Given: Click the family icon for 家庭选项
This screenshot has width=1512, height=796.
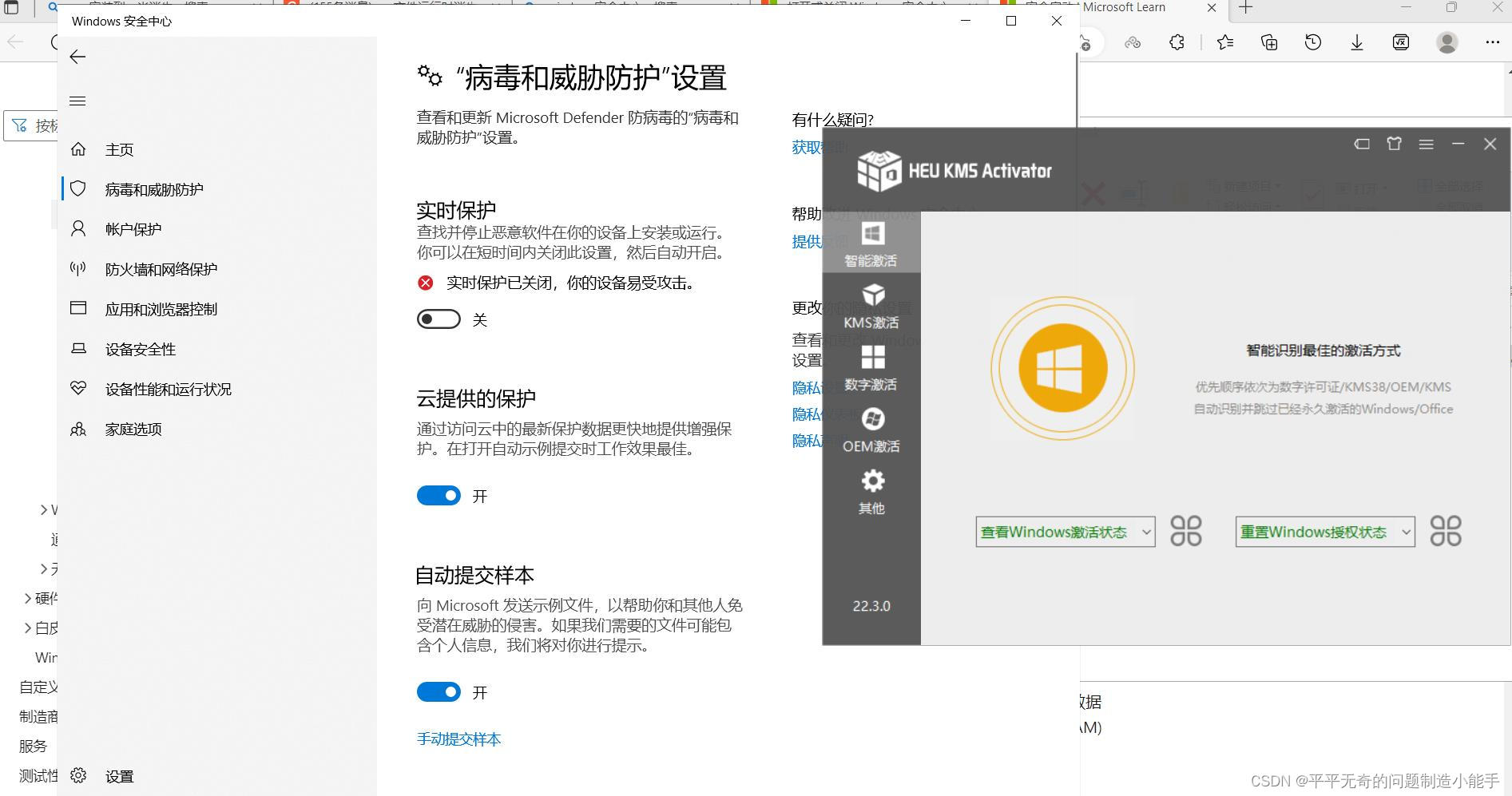Looking at the screenshot, I should click(x=78, y=429).
